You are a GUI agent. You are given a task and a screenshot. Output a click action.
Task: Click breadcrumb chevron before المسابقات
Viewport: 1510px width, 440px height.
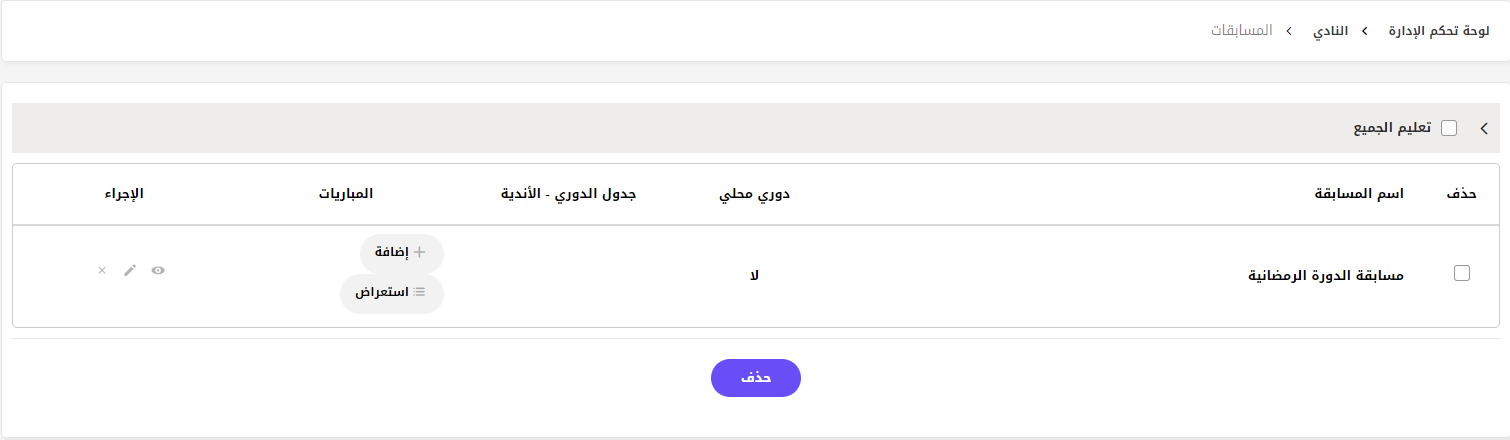pyautogui.click(x=1289, y=31)
